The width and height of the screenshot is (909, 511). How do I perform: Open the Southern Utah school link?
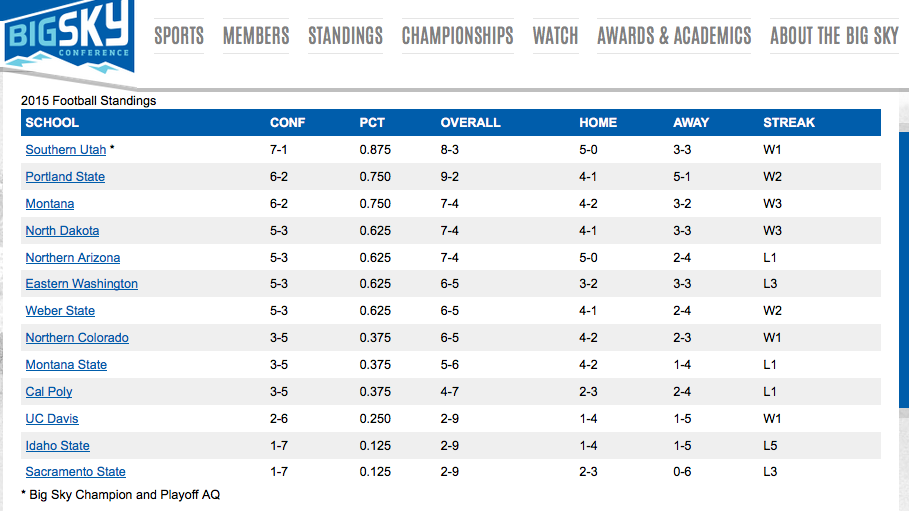pyautogui.click(x=65, y=150)
